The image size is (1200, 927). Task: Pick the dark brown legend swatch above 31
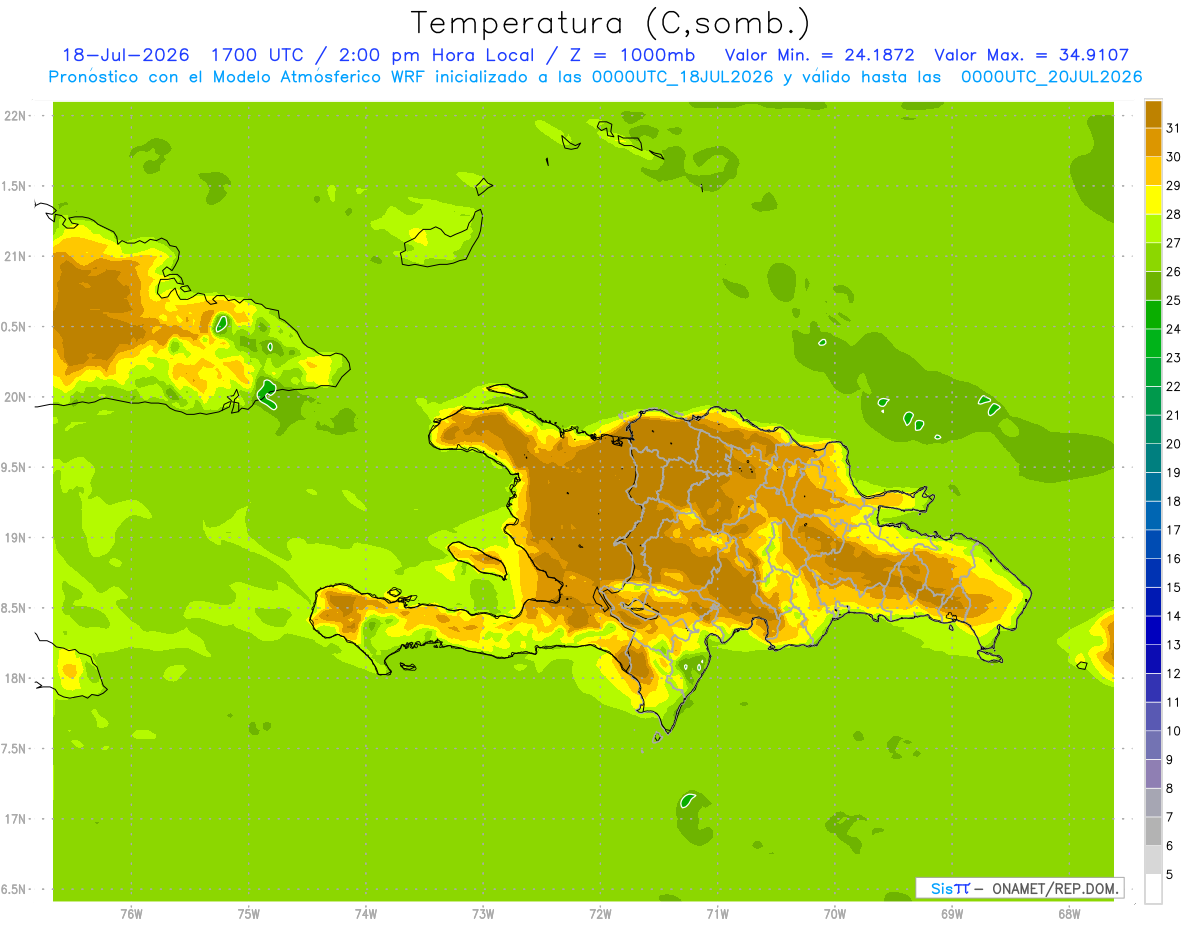(1153, 114)
